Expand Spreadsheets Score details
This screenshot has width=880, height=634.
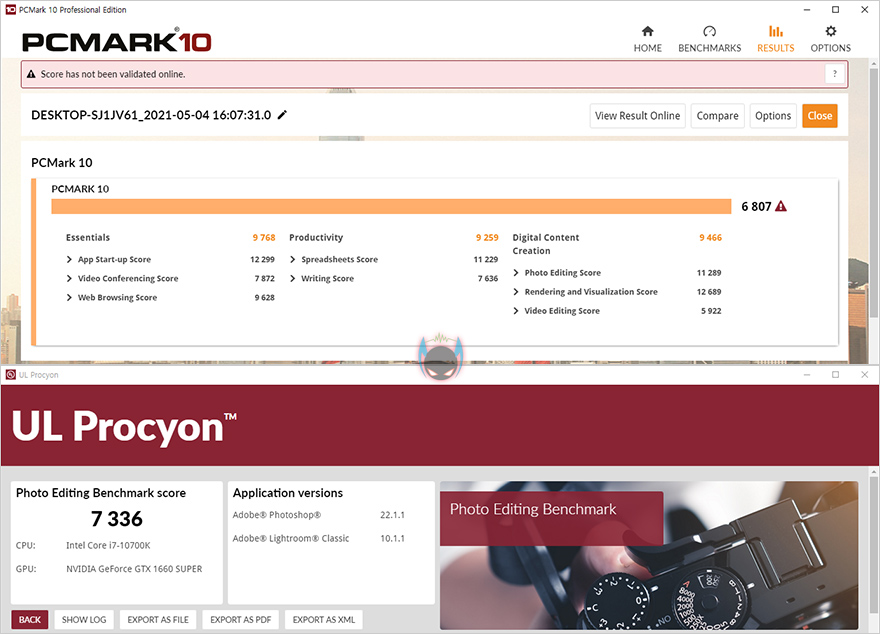292,259
